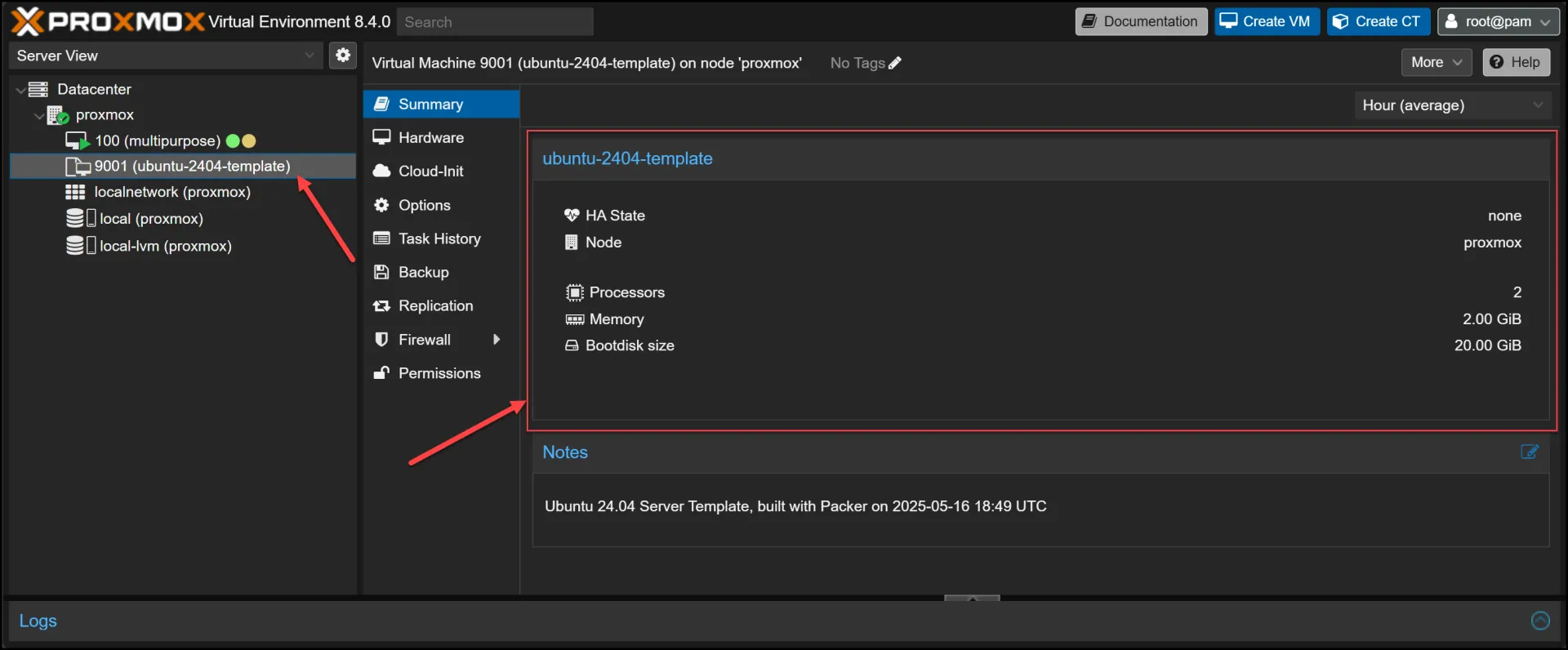The height and width of the screenshot is (650, 1568).
Task: Select local-lvm (proxmox) storage
Action: coord(165,246)
